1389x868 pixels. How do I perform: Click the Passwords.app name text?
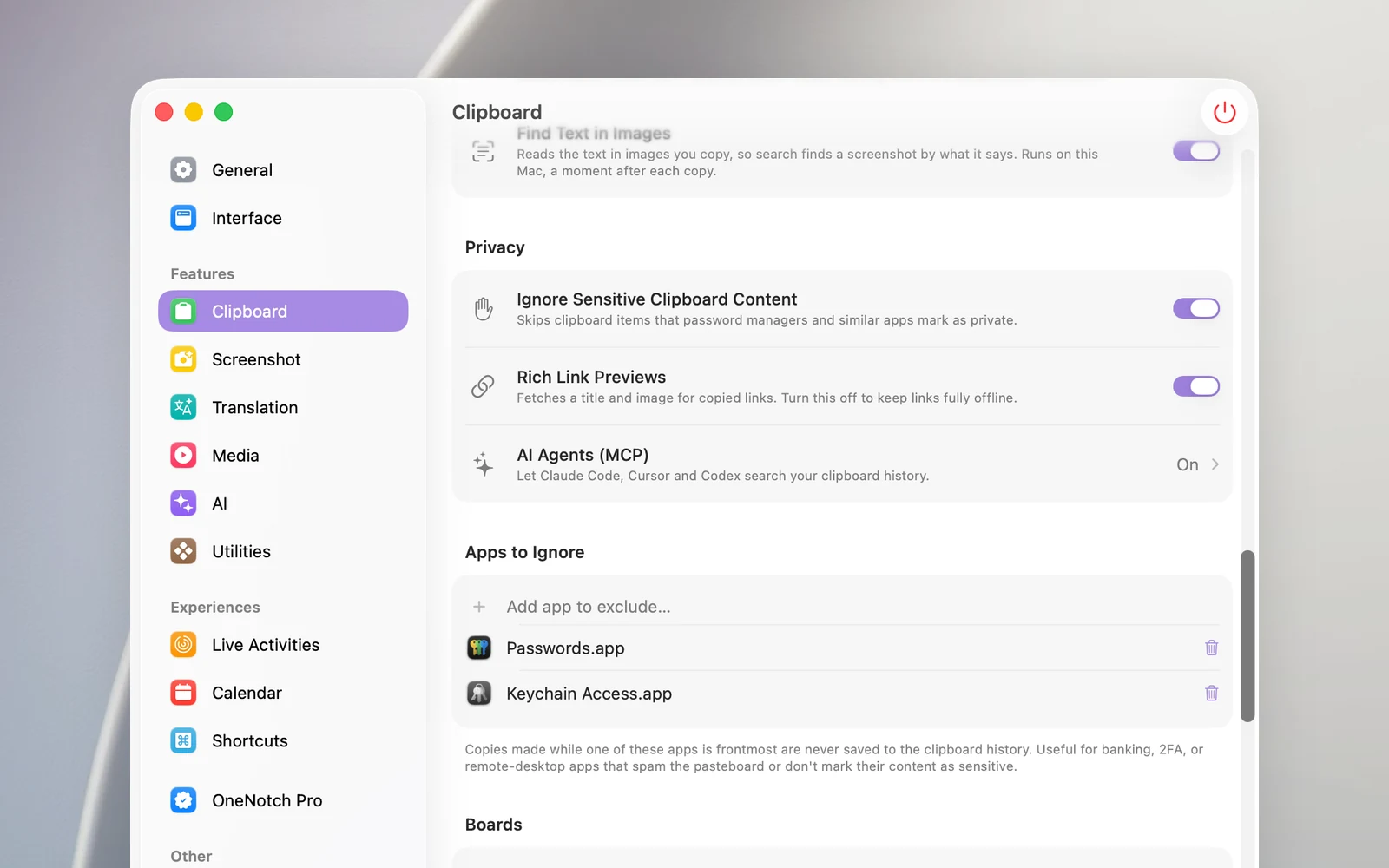click(x=565, y=648)
